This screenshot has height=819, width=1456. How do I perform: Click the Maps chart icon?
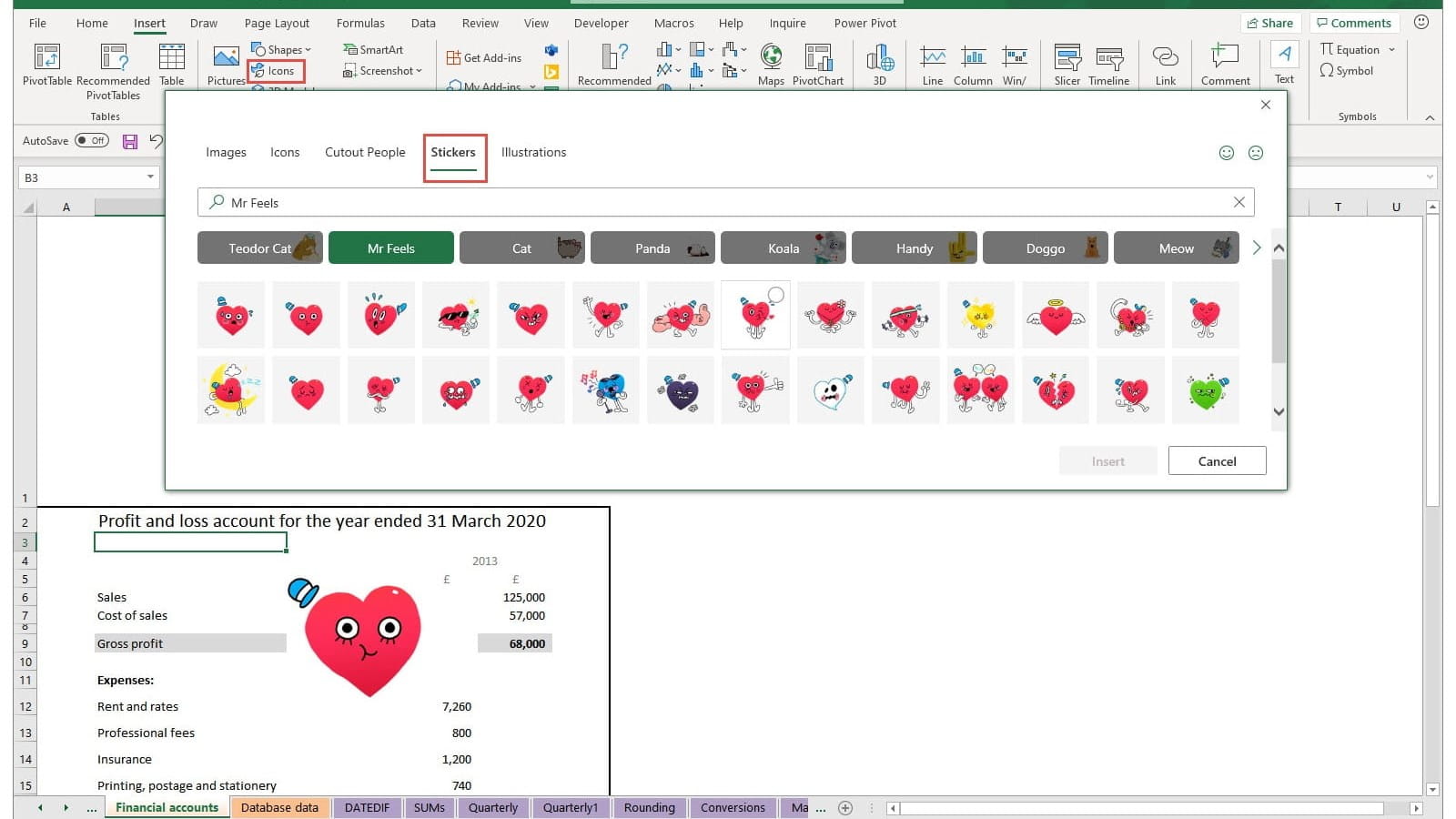(771, 58)
